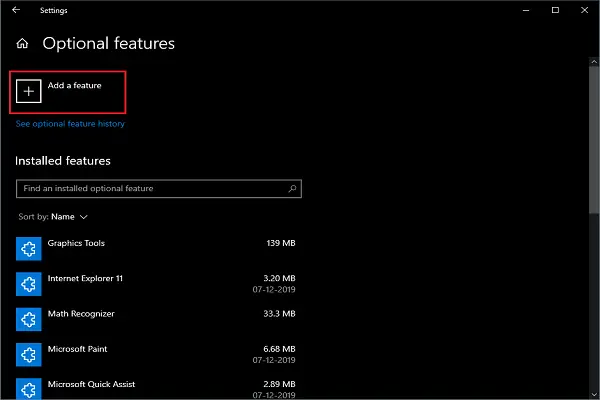Maximize the Settings window
600x400 pixels.
click(x=555, y=10)
